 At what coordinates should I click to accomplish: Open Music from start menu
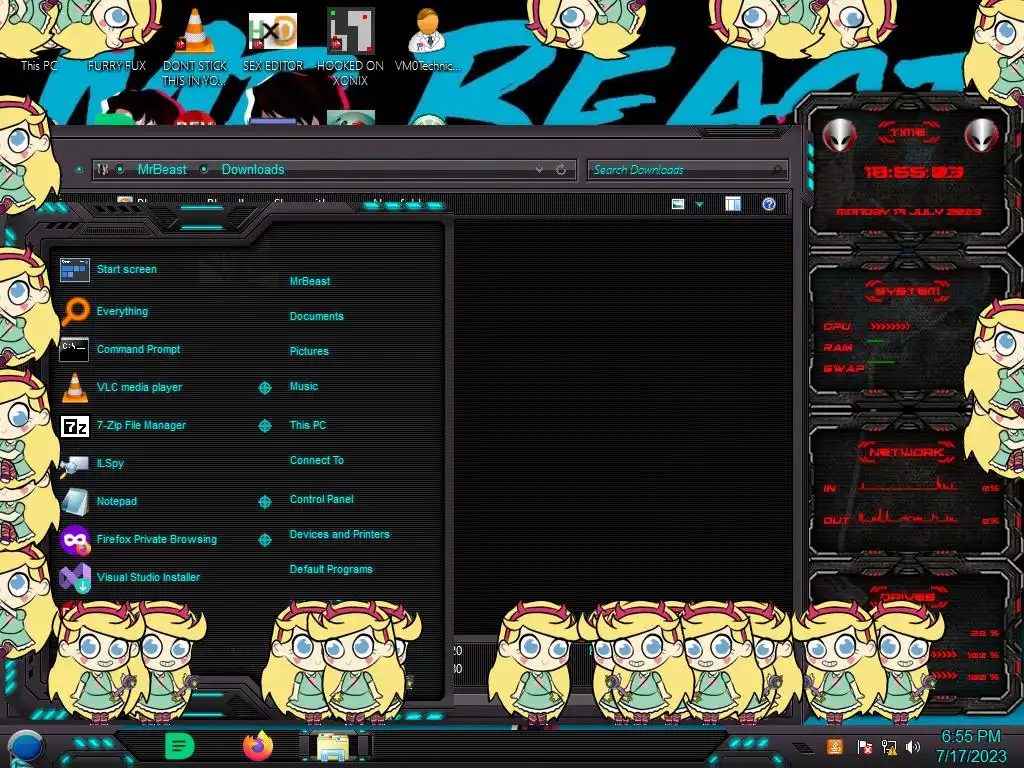coord(304,387)
